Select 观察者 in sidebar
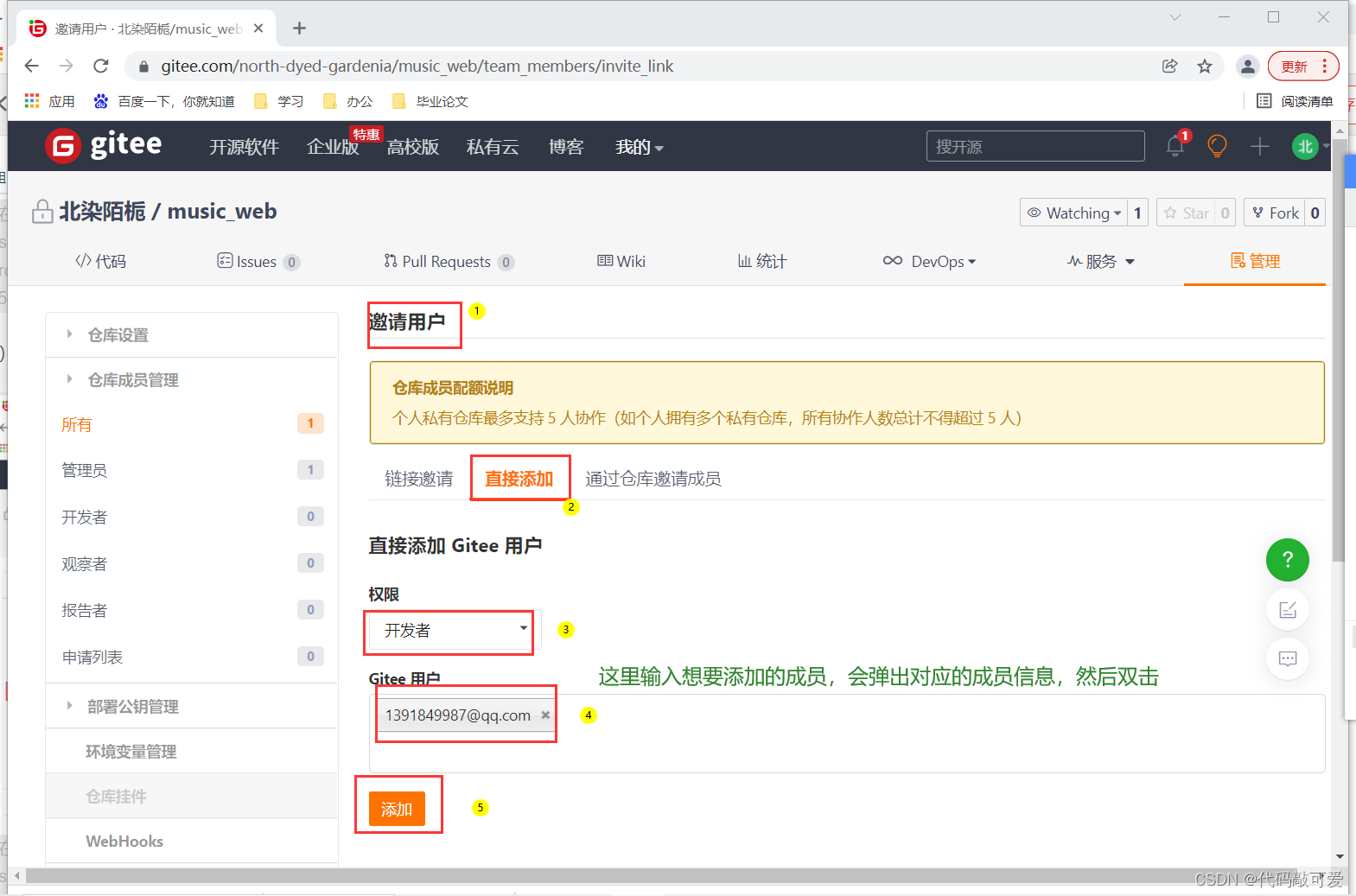 pos(192,563)
